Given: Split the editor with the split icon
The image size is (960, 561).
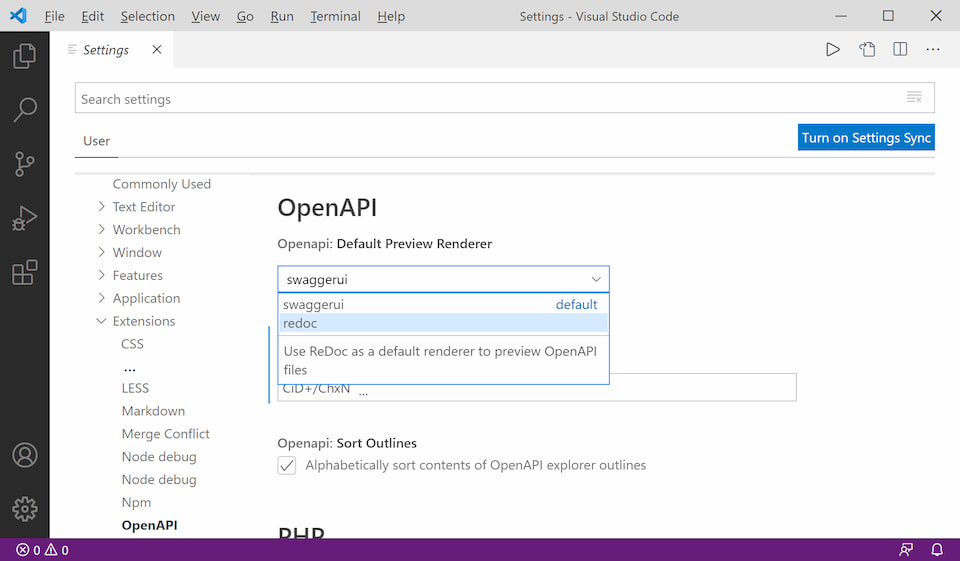Looking at the screenshot, I should pos(900,50).
